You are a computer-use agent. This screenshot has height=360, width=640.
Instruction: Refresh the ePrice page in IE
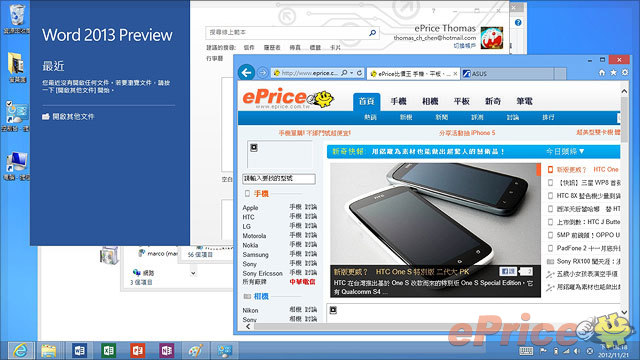pyautogui.click(x=359, y=73)
